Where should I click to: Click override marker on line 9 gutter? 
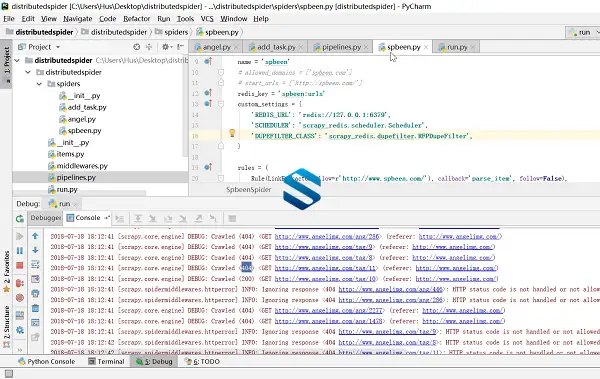tap(208, 61)
